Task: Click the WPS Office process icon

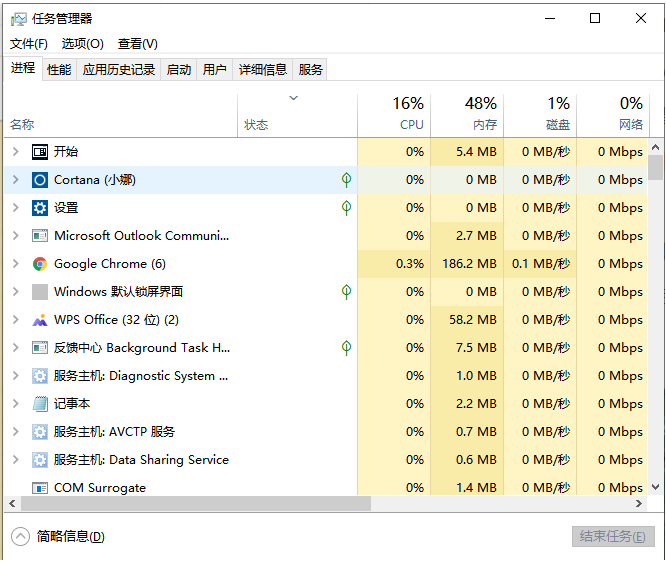Action: (x=40, y=320)
